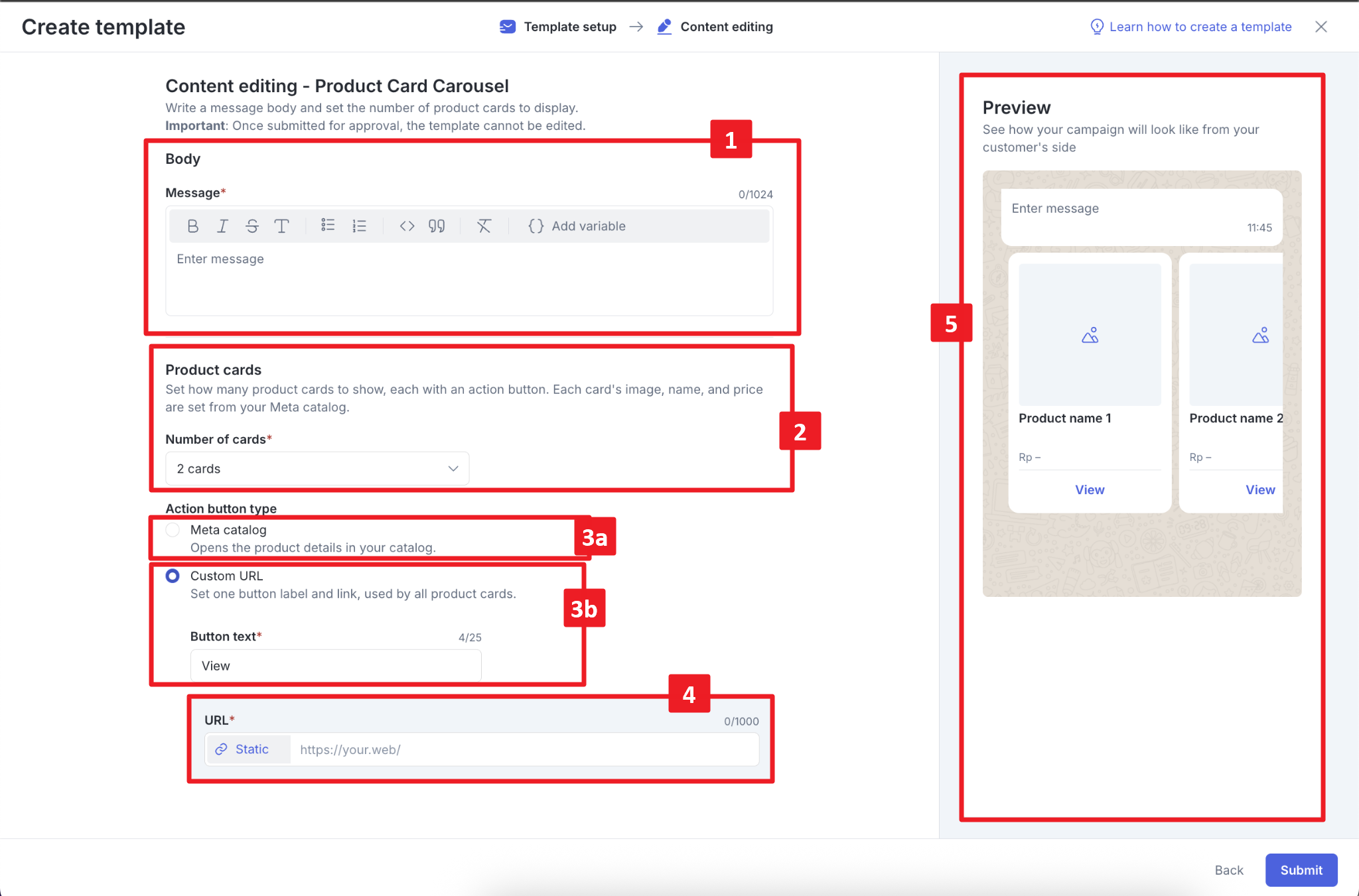1359x896 pixels.
Task: Apply bold formatting in message toolbar
Action: (x=193, y=226)
